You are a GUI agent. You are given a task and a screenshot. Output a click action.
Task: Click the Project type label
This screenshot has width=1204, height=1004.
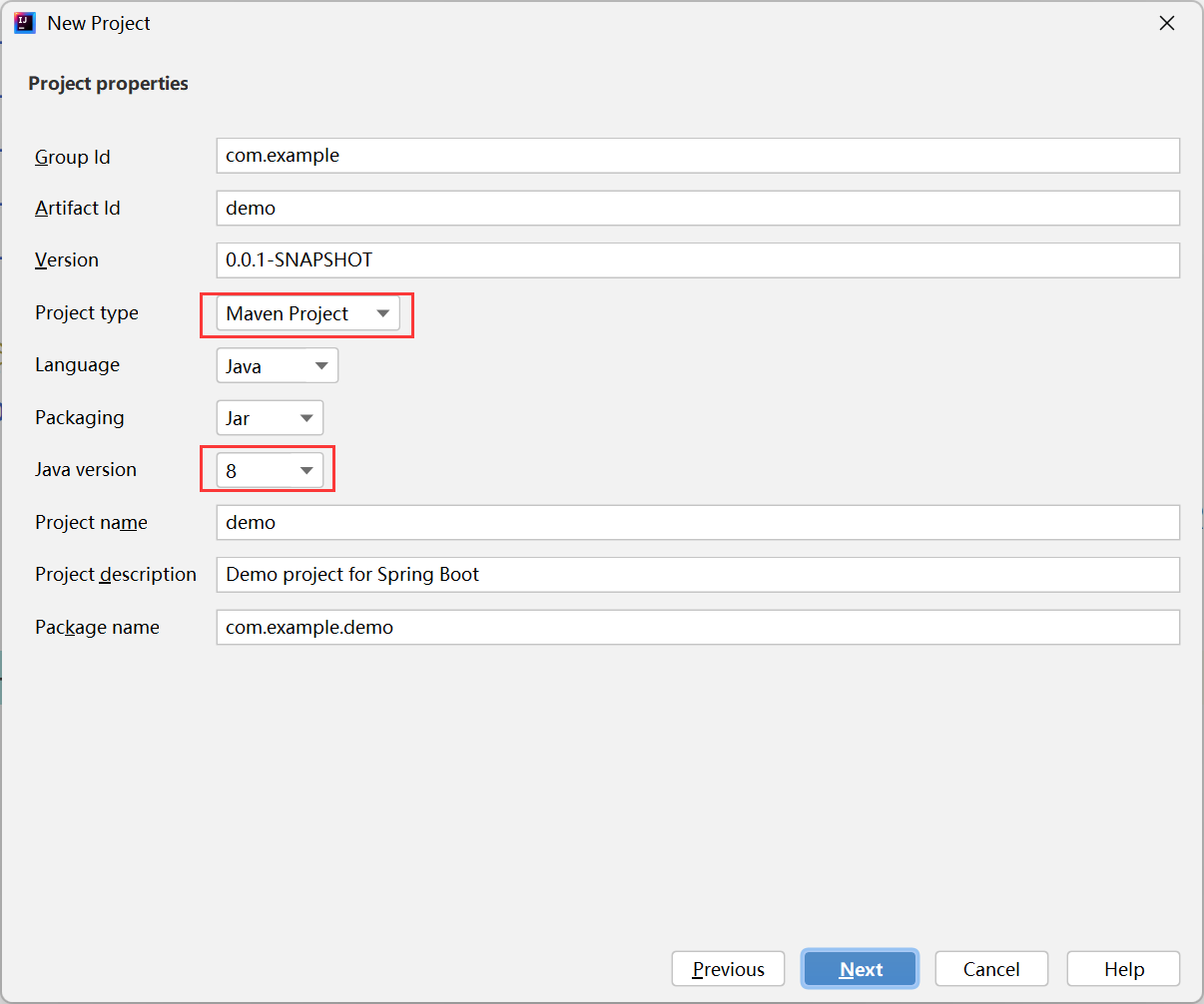87,312
